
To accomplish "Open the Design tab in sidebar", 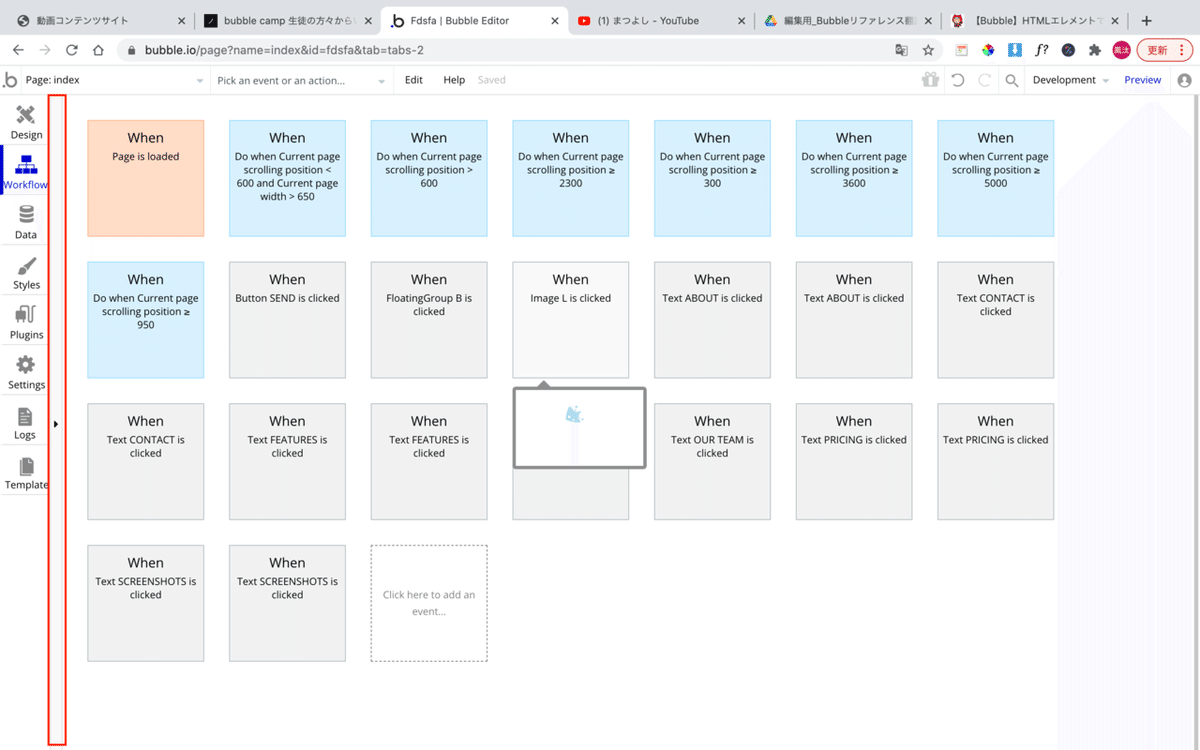I will pyautogui.click(x=26, y=122).
